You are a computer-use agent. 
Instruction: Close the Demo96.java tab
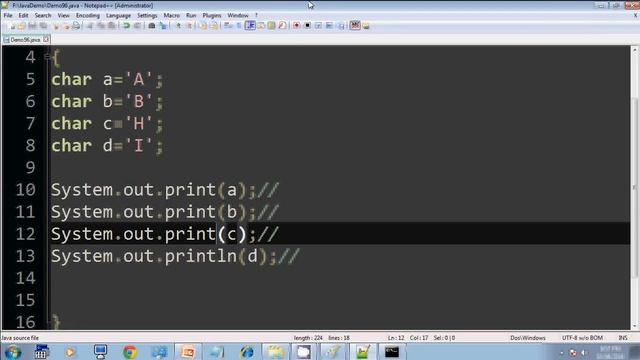pyautogui.click(x=46, y=39)
